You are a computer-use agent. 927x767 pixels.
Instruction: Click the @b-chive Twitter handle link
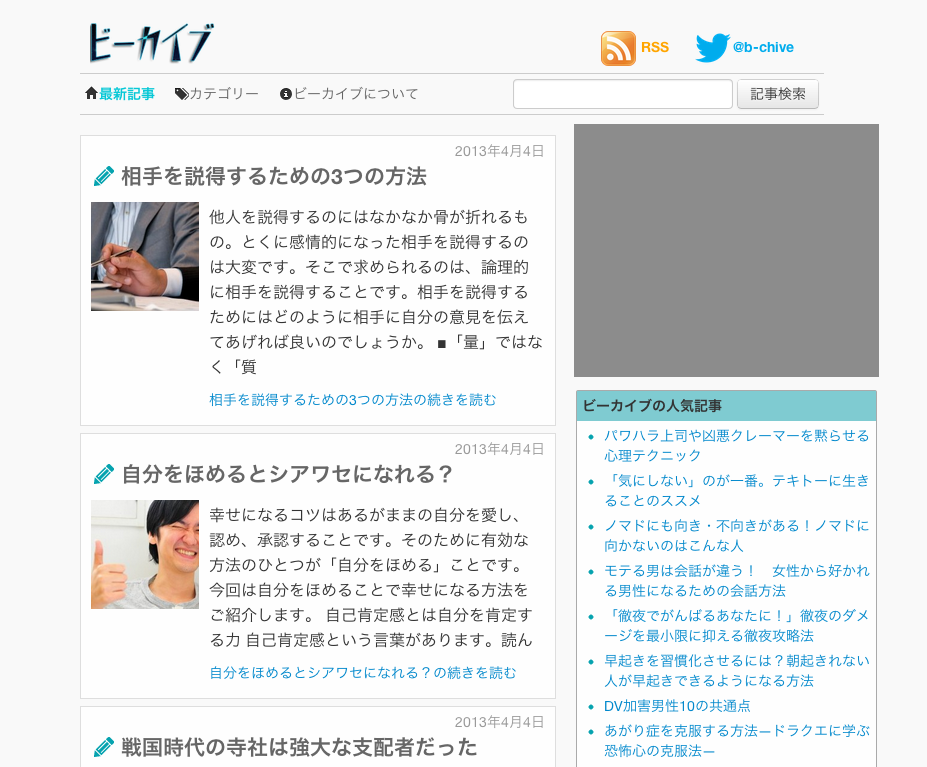click(x=763, y=47)
